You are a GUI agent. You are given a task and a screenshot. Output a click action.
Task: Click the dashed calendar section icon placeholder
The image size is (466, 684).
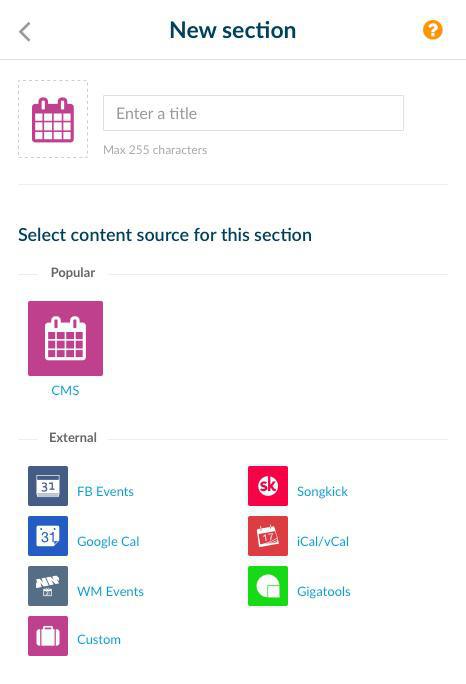coord(53,119)
